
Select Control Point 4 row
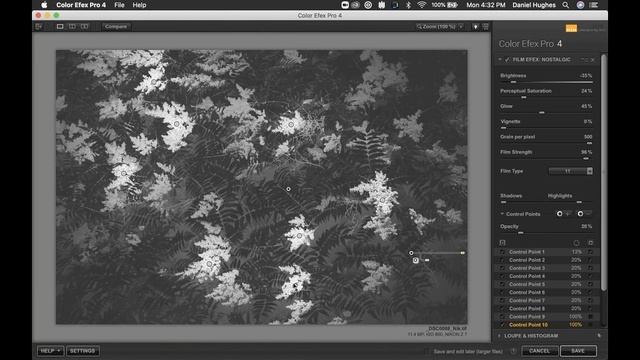click(547, 276)
